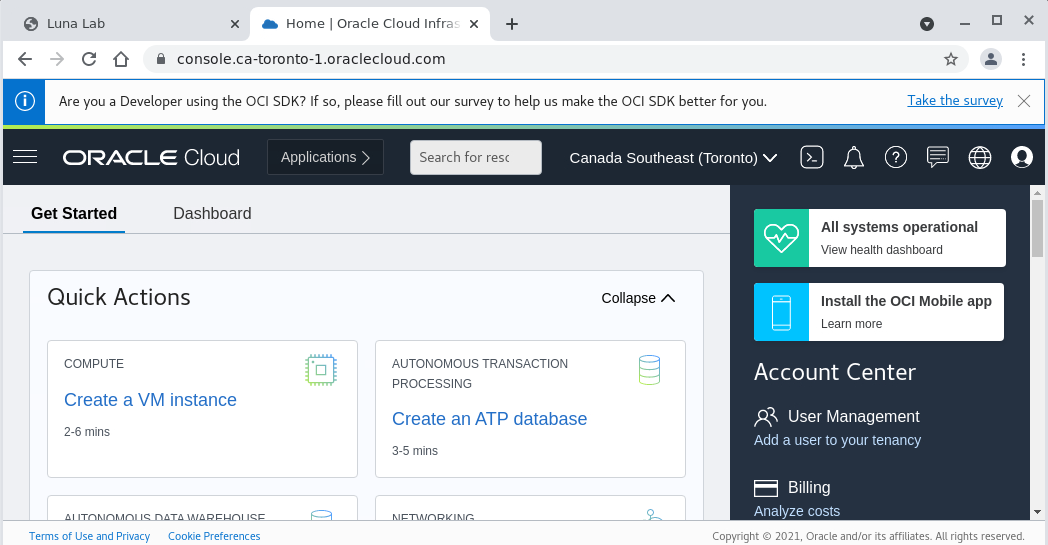Click the heartbeat health status icon
1048x545 pixels.
(781, 238)
